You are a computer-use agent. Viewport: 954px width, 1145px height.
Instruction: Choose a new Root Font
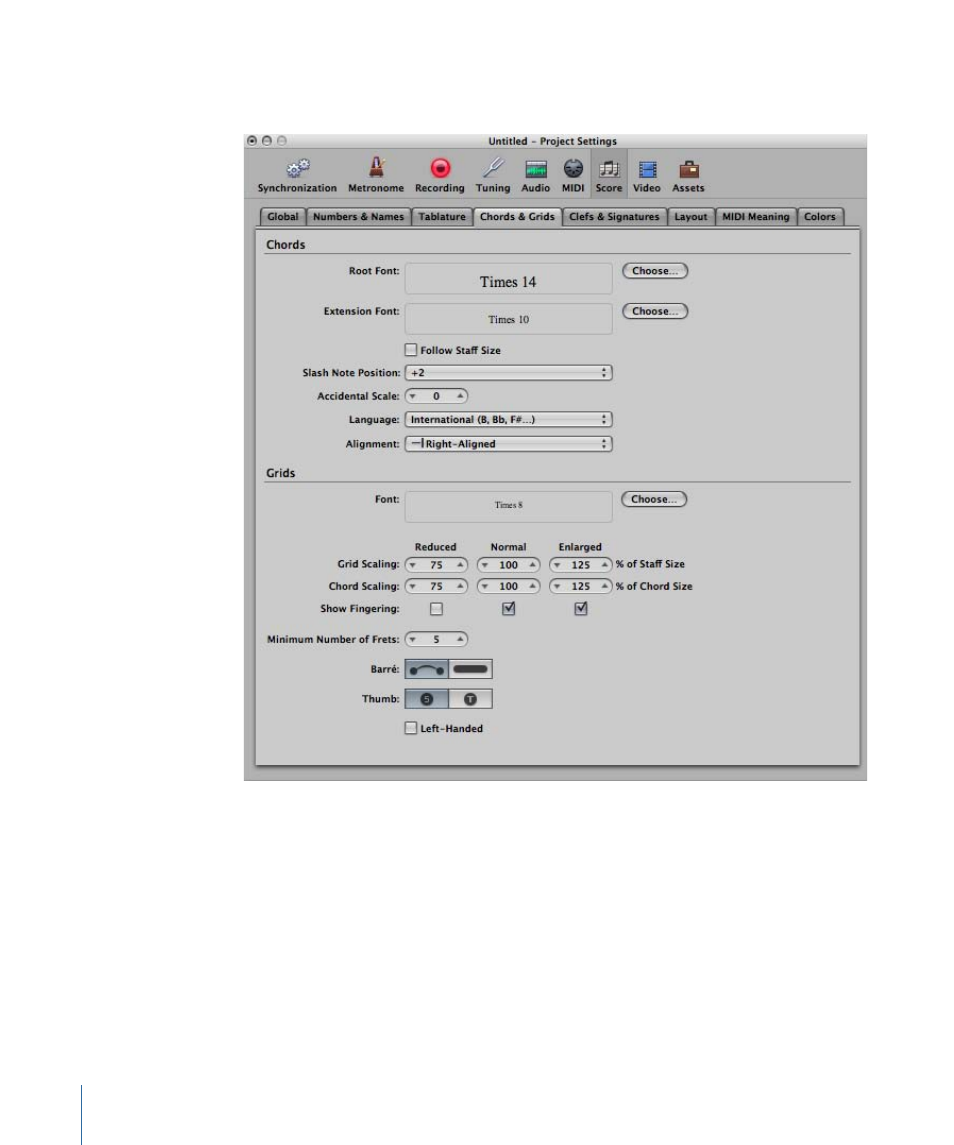[x=655, y=271]
